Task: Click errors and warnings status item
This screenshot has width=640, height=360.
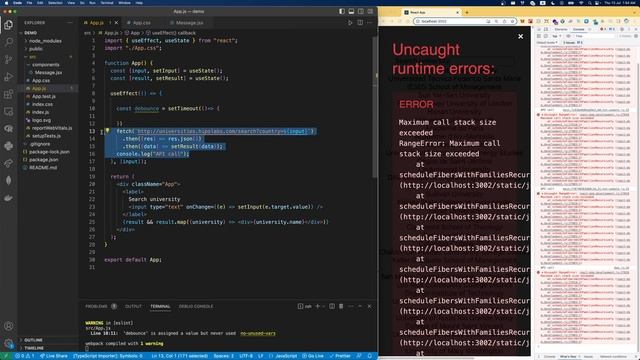Action: [x=25, y=356]
